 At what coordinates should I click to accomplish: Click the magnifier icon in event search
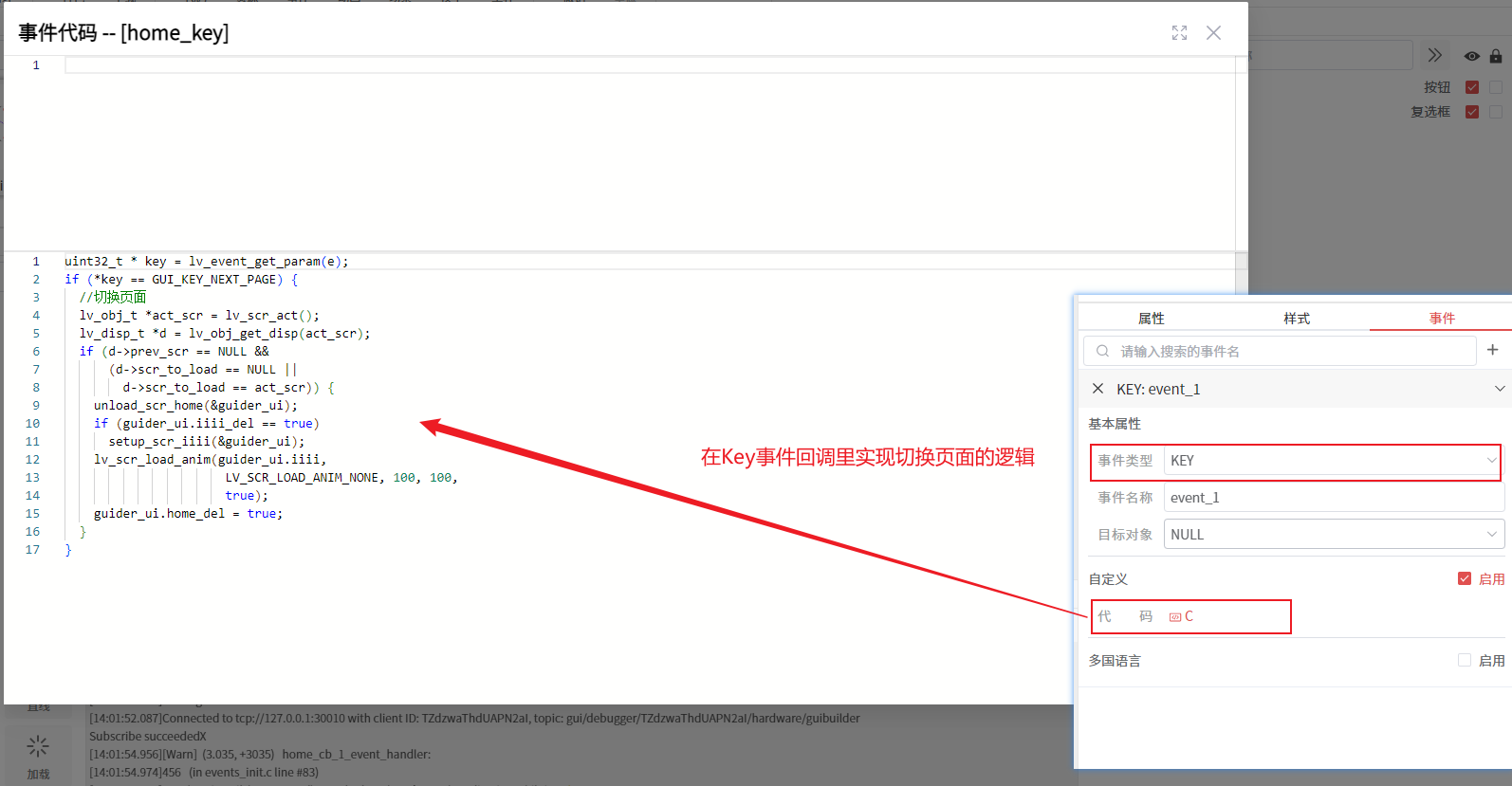pyautogui.click(x=1102, y=351)
